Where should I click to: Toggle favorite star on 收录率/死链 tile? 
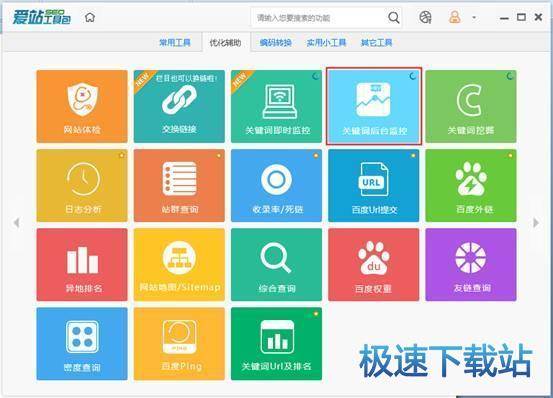pos(316,155)
